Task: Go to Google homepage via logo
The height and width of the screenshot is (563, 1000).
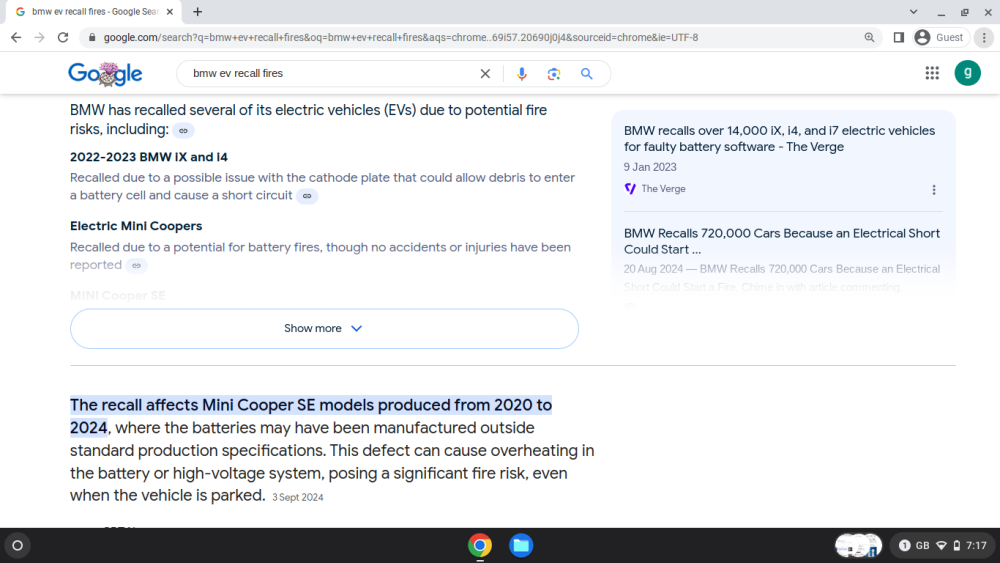Action: [105, 74]
